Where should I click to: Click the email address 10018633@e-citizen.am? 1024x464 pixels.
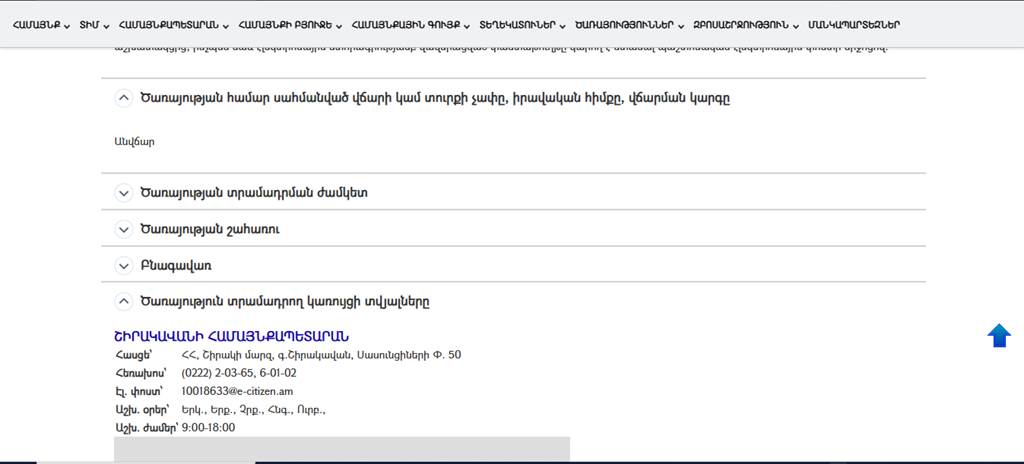pos(237,391)
